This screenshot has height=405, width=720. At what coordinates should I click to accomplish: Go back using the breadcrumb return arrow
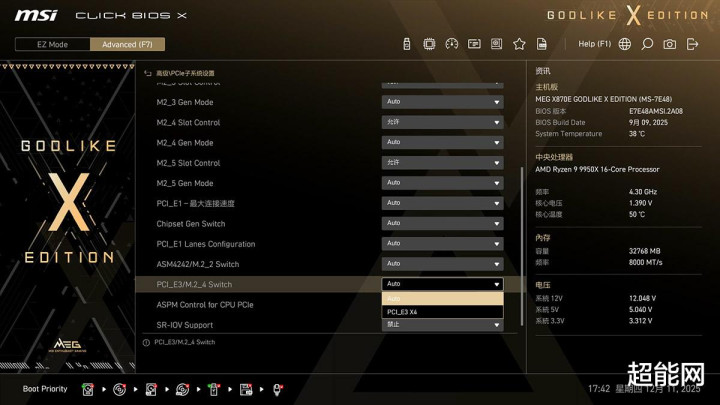click(x=147, y=73)
